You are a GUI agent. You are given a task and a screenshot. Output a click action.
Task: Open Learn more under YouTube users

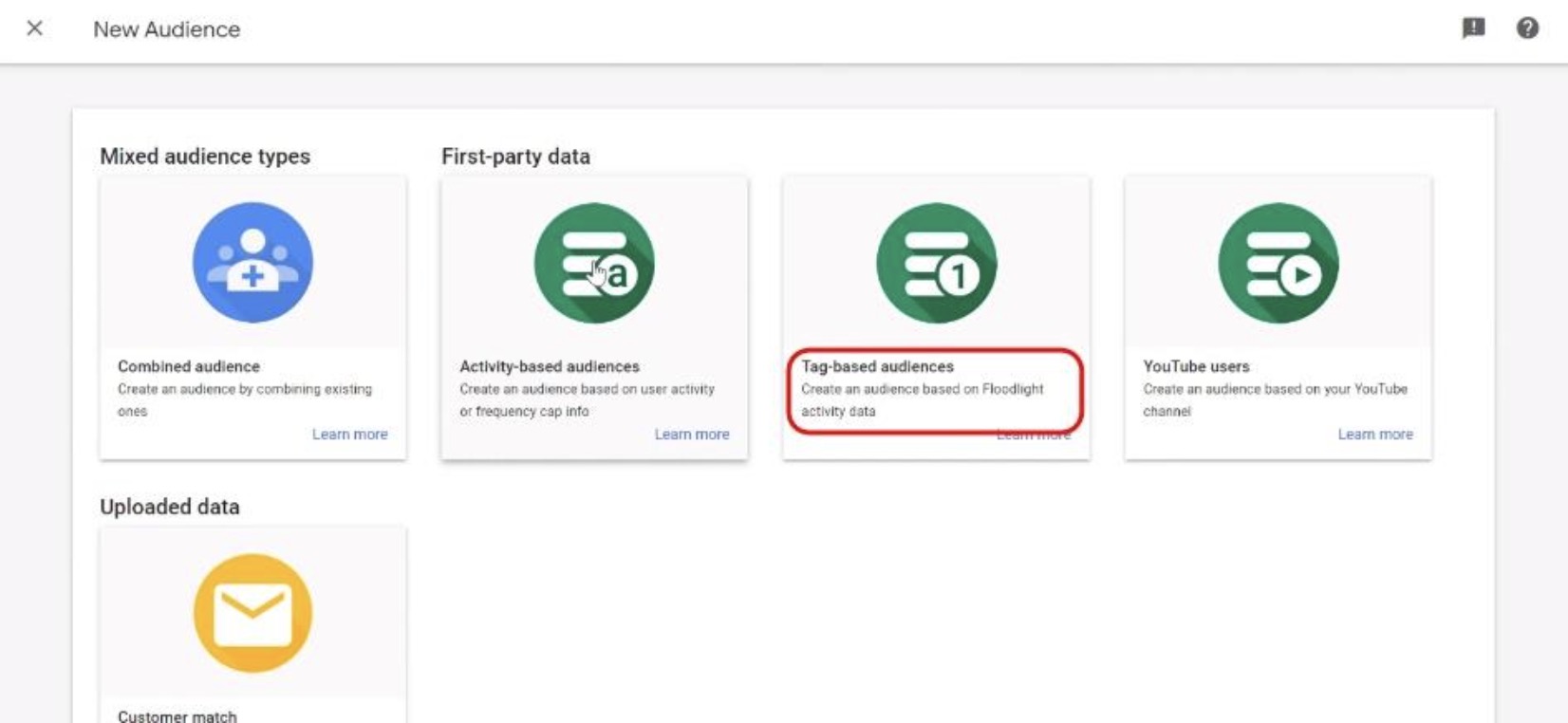(1374, 434)
